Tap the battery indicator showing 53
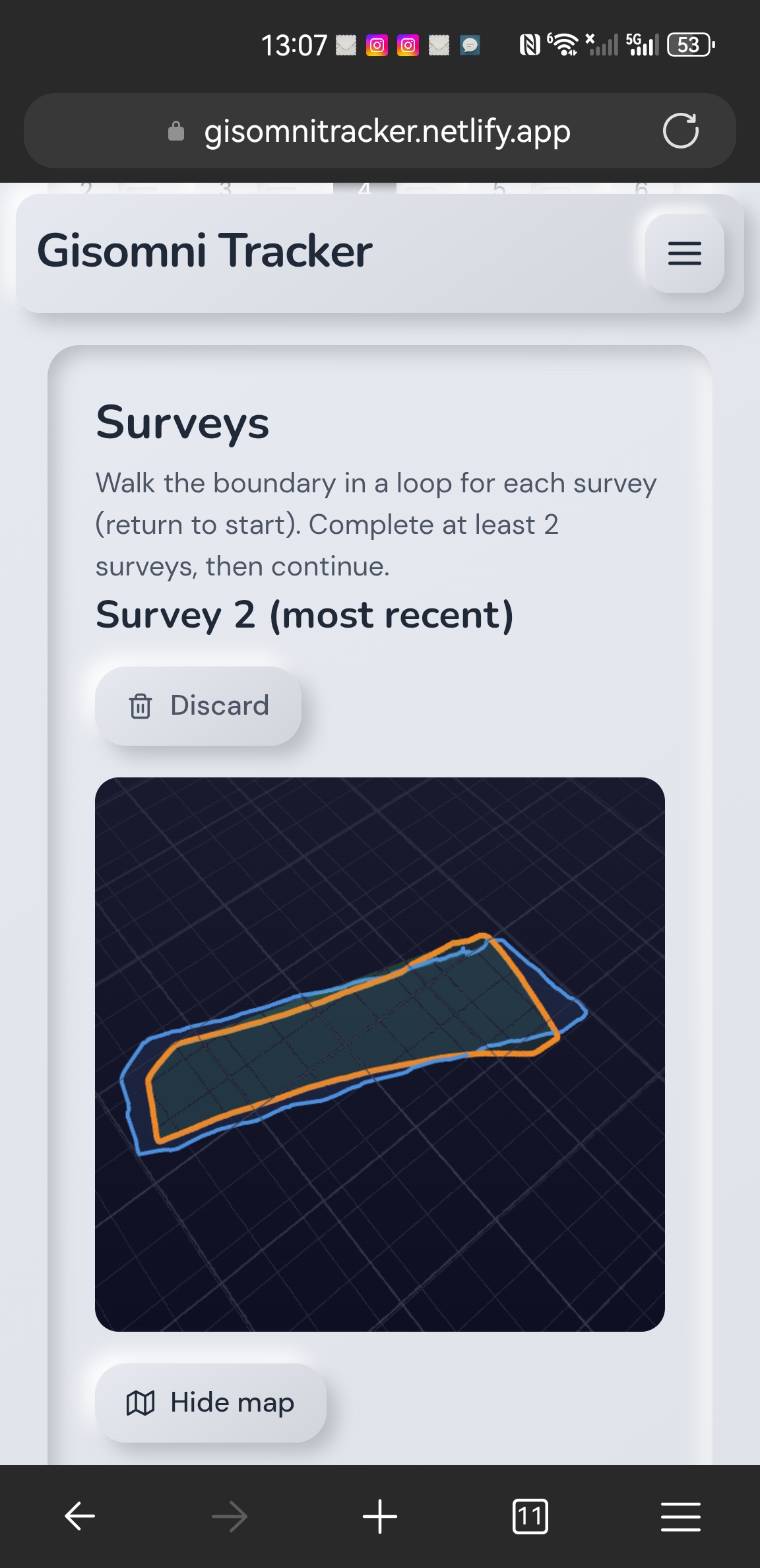 (688, 44)
